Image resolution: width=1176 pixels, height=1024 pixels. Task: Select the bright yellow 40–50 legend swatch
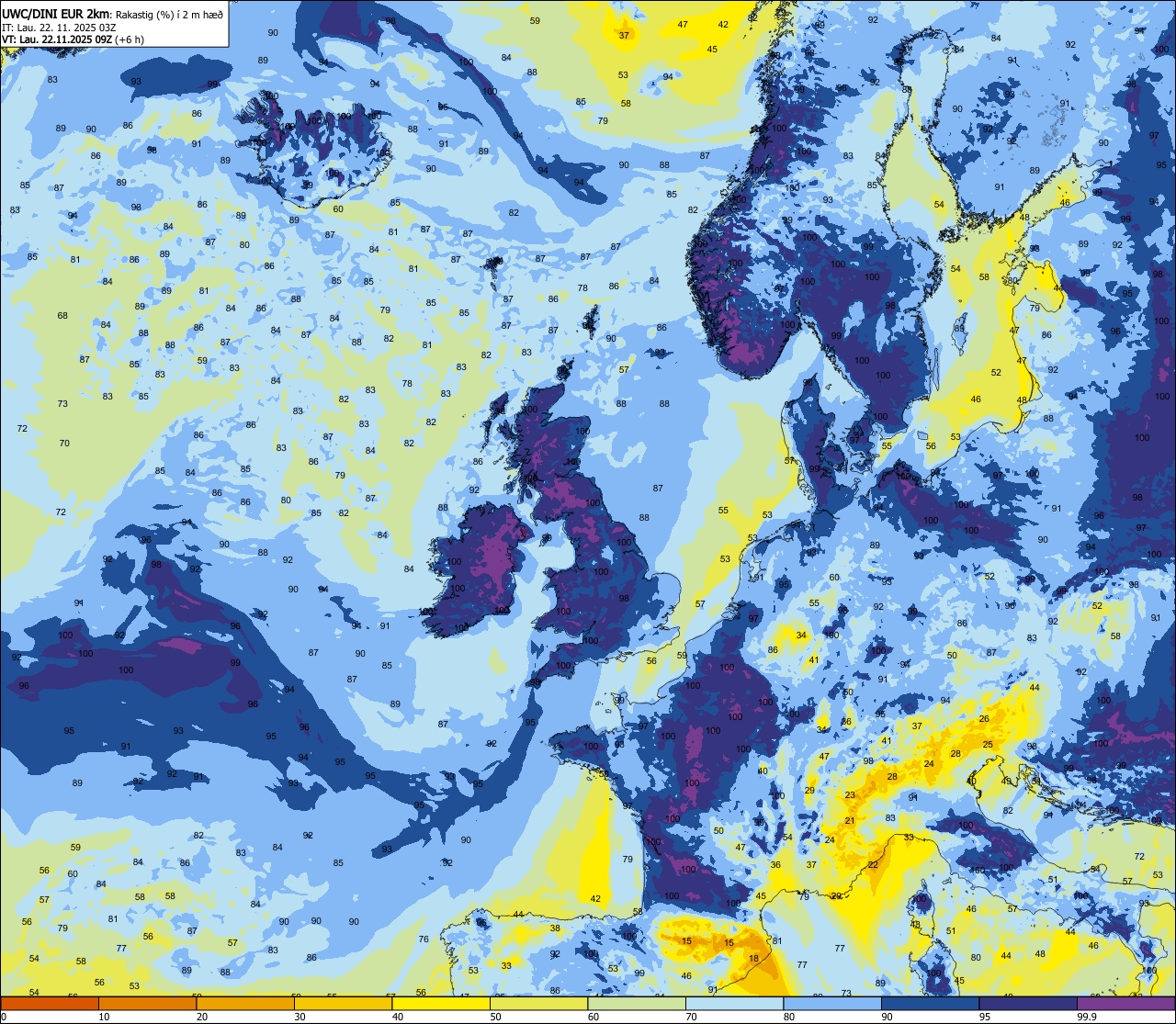click(x=441, y=1004)
